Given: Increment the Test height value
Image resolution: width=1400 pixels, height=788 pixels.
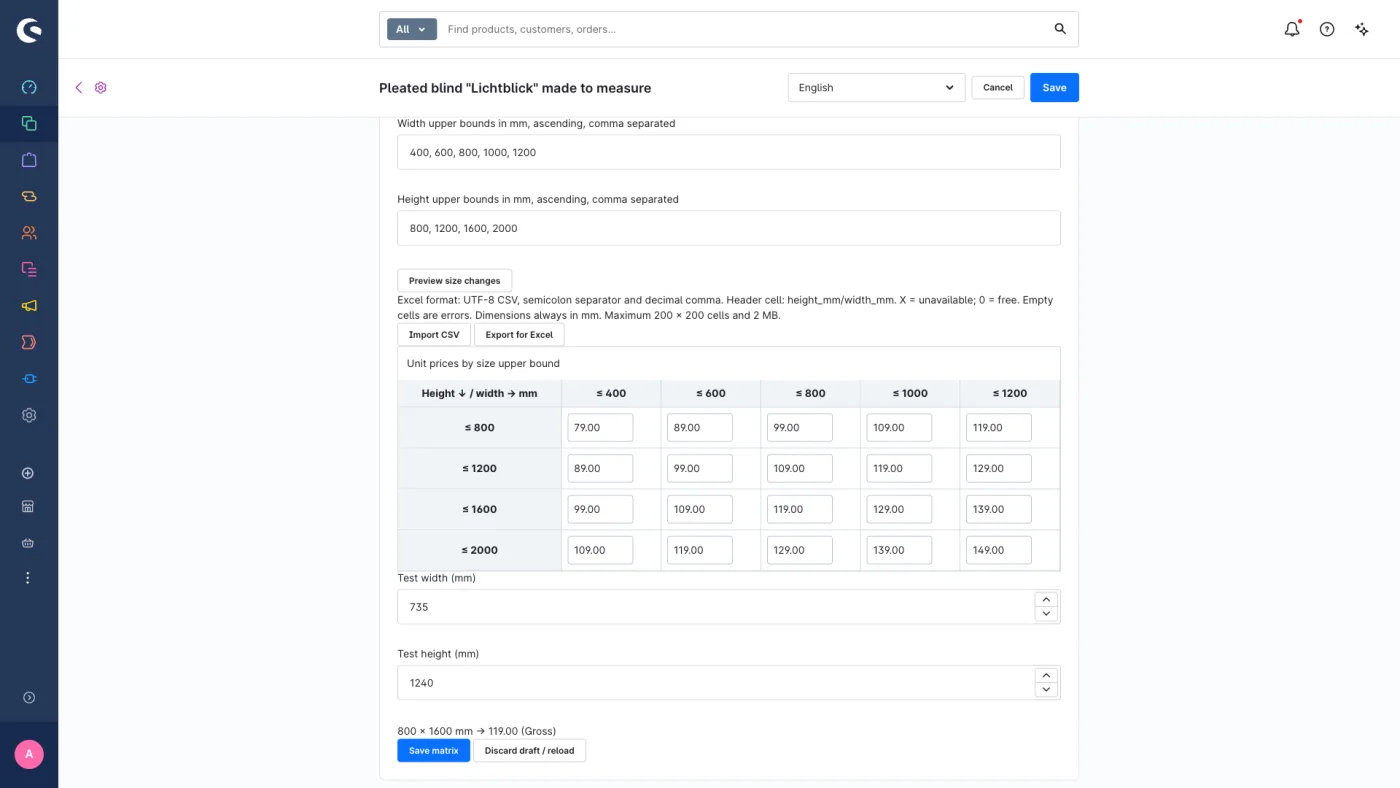Looking at the screenshot, I should pyautogui.click(x=1046, y=675).
